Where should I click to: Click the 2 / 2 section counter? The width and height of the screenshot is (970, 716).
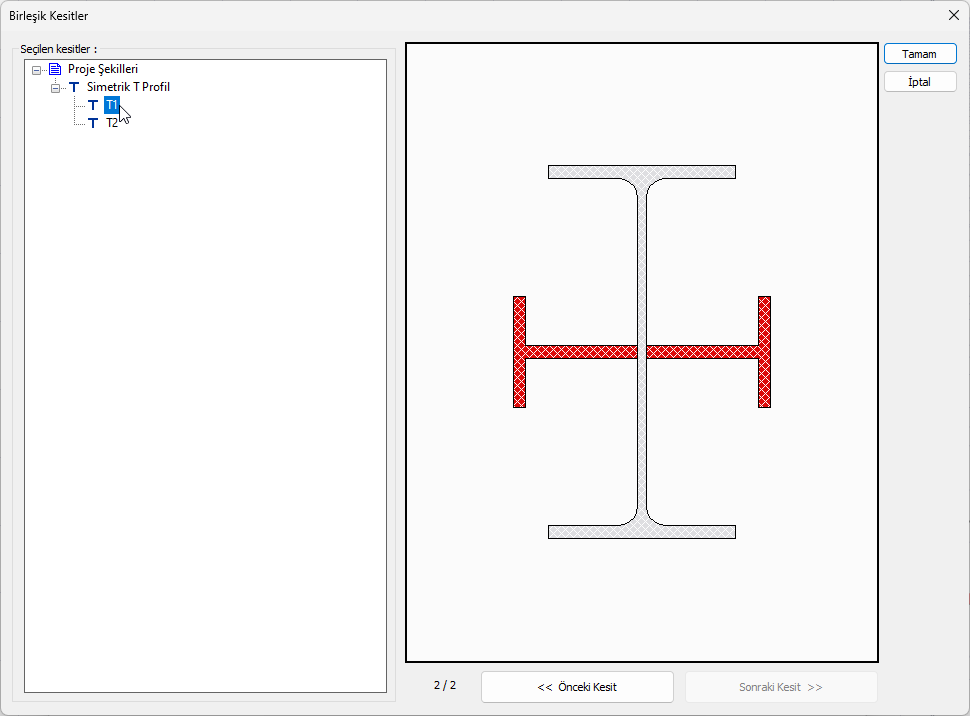point(445,685)
